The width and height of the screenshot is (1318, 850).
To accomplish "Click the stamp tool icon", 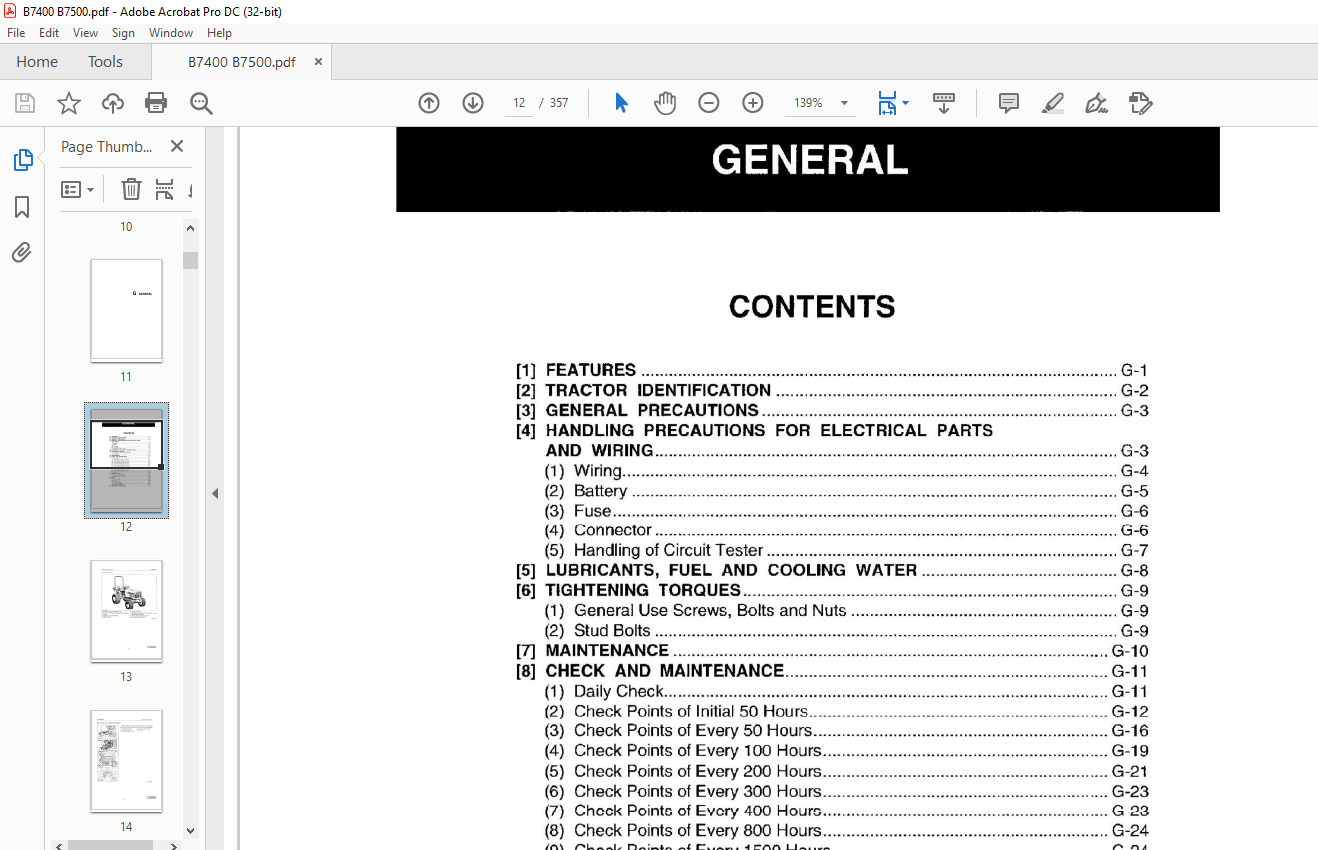I will pyautogui.click(x=1140, y=103).
